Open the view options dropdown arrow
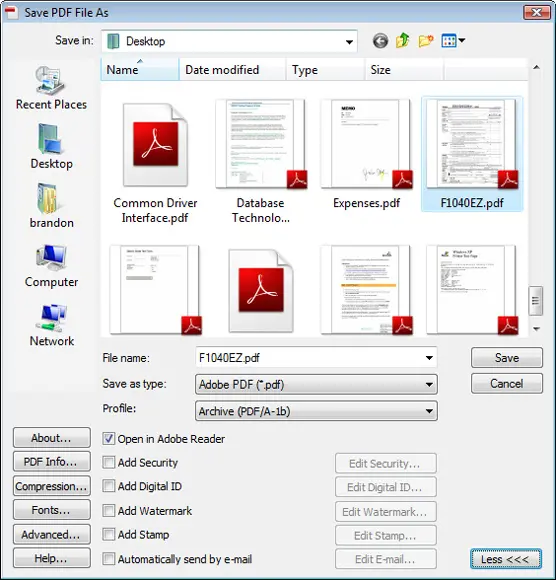The image size is (556, 580). pos(462,40)
